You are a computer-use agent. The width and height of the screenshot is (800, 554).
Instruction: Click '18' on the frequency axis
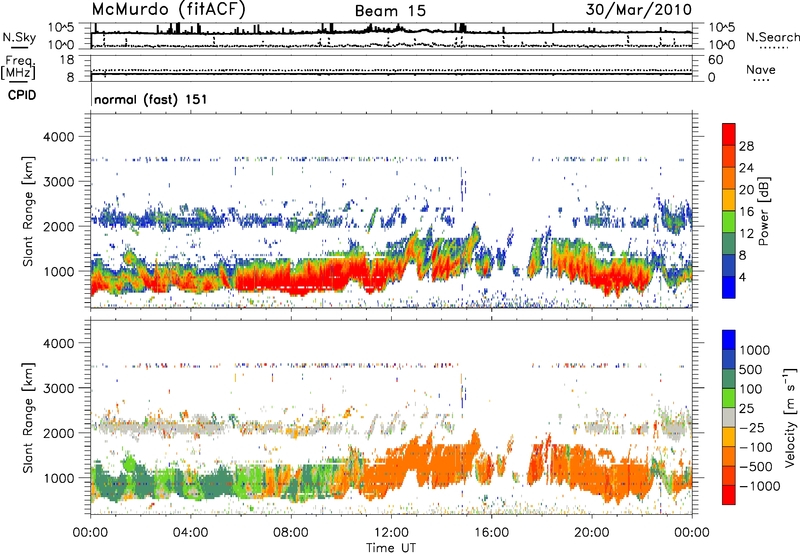tap(67, 60)
